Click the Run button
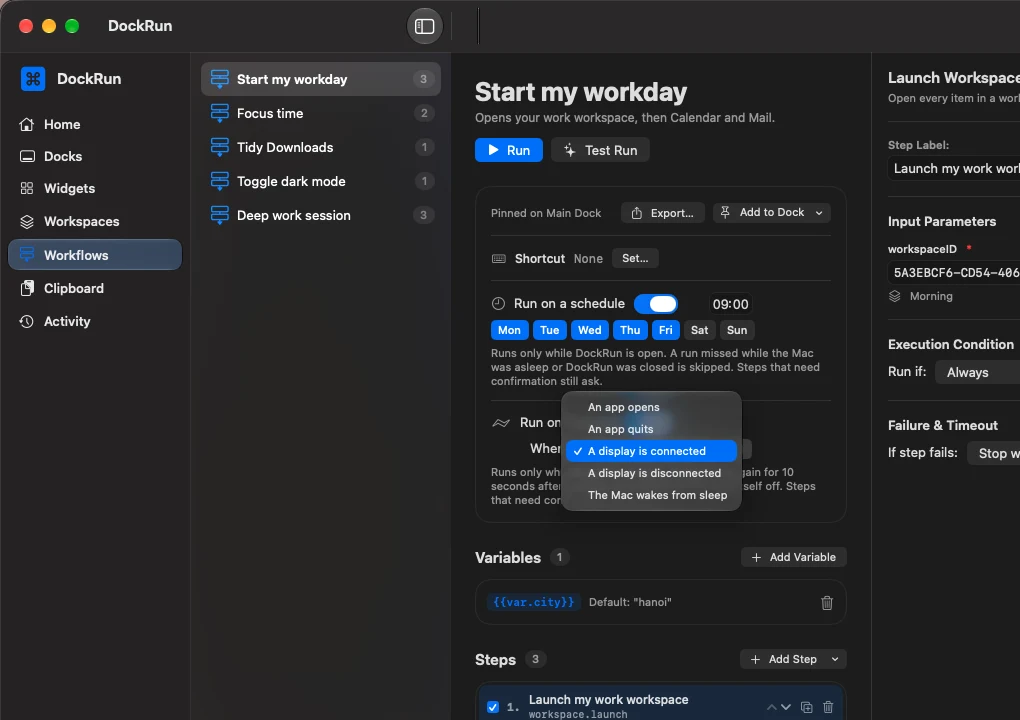The height and width of the screenshot is (720, 1020). tap(509, 150)
